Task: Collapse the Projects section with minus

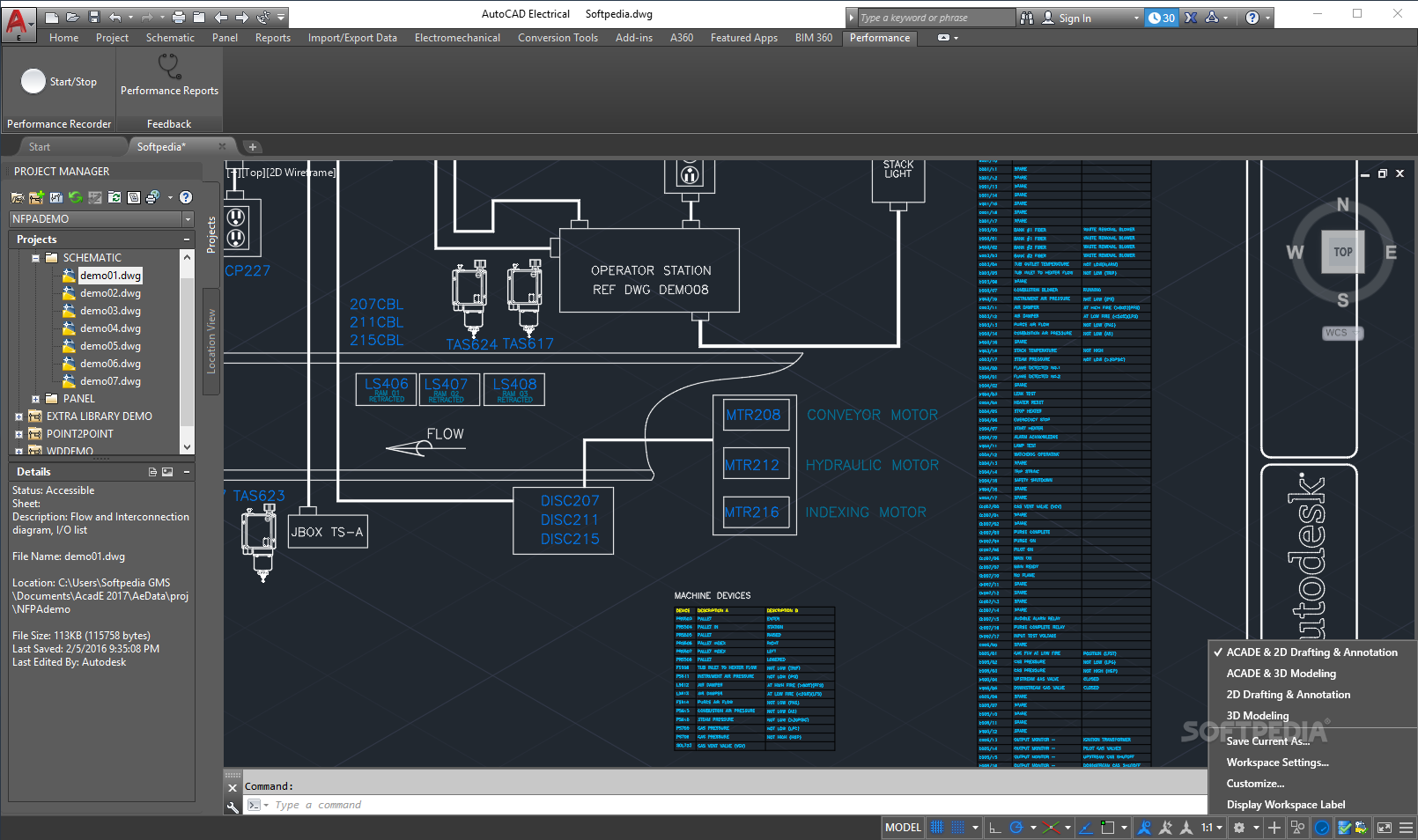Action: [x=187, y=239]
